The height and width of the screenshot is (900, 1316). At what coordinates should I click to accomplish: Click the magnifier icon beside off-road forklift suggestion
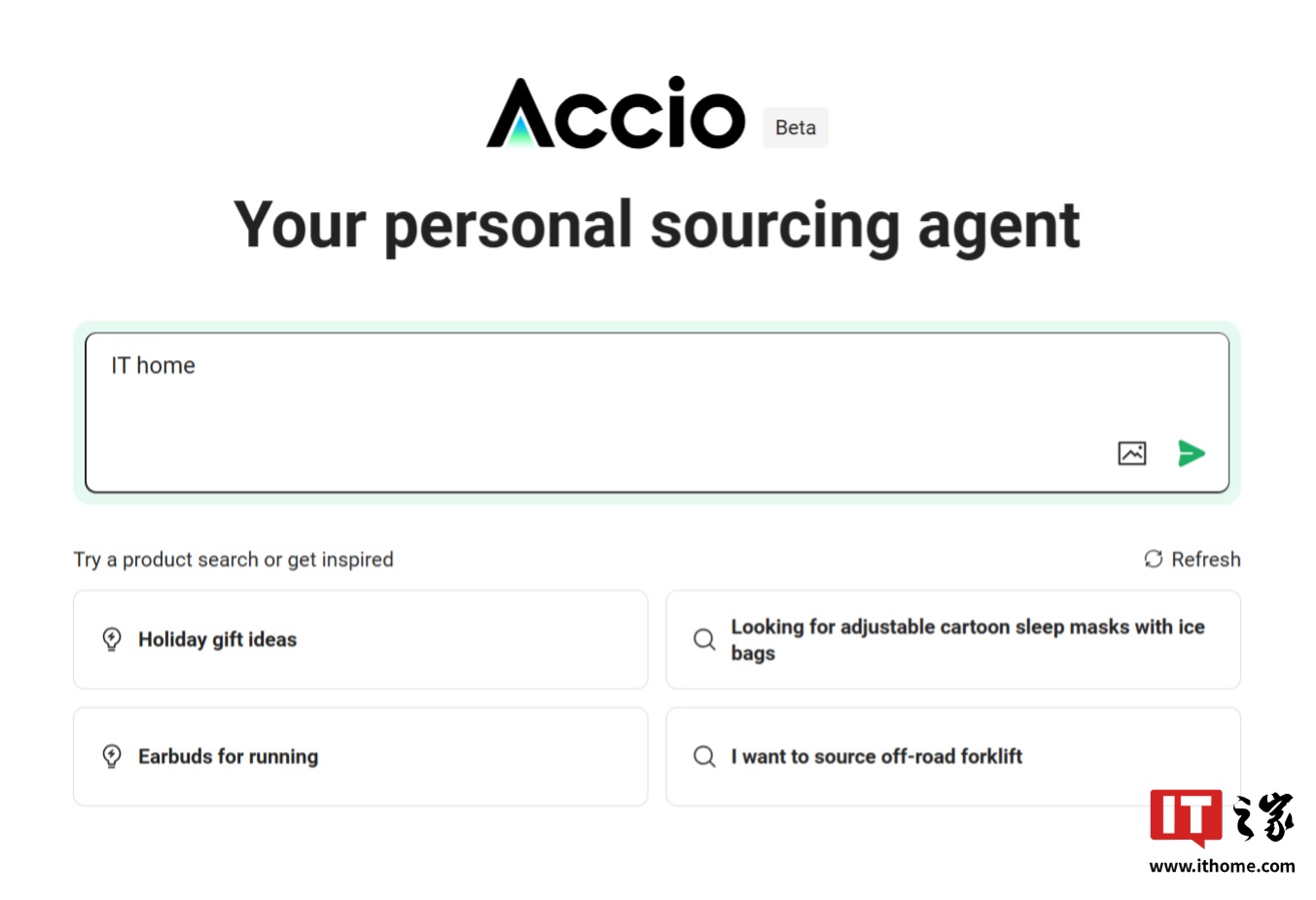click(x=703, y=756)
